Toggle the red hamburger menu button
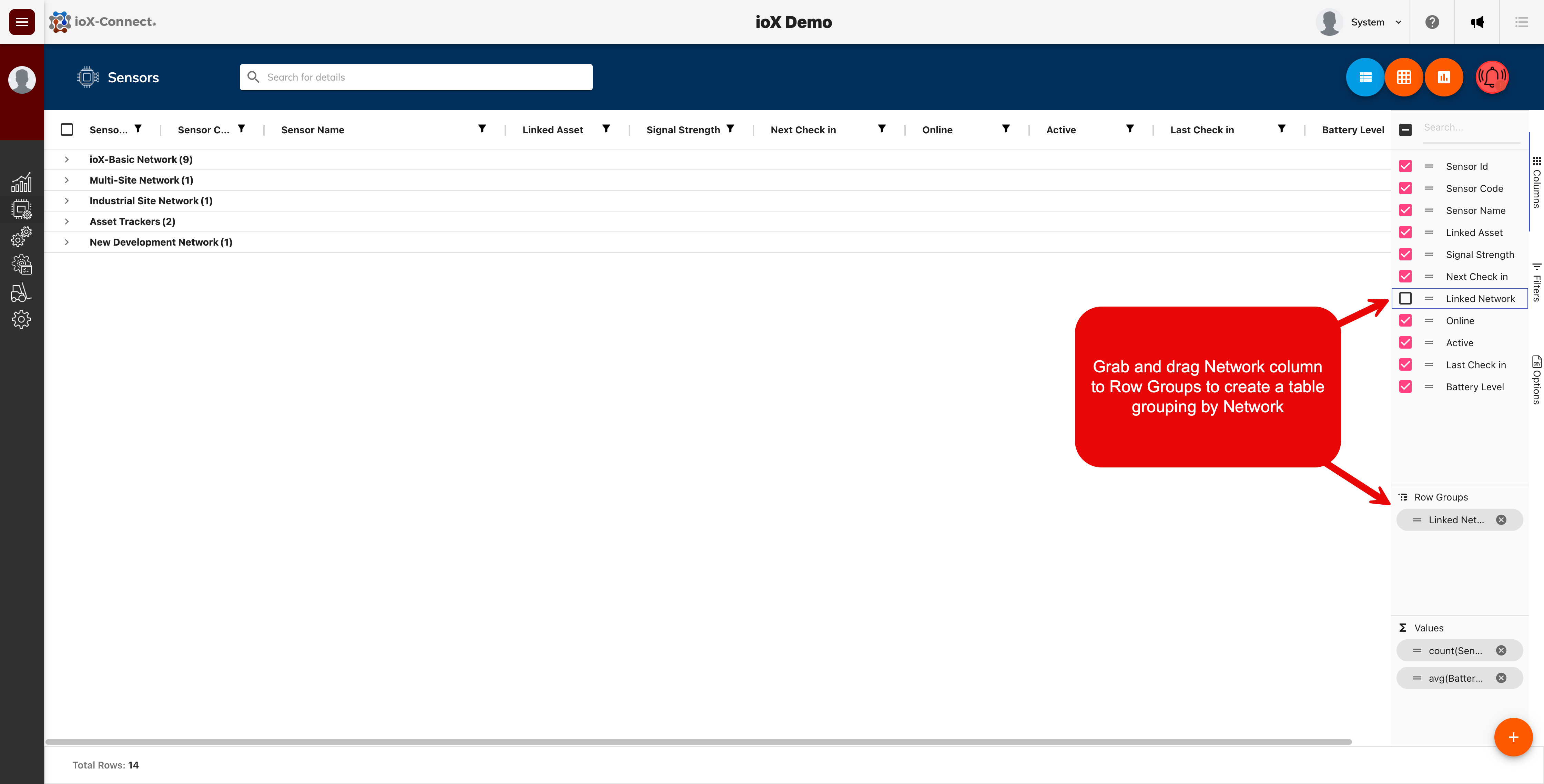Viewport: 1544px width, 784px height. [x=22, y=22]
